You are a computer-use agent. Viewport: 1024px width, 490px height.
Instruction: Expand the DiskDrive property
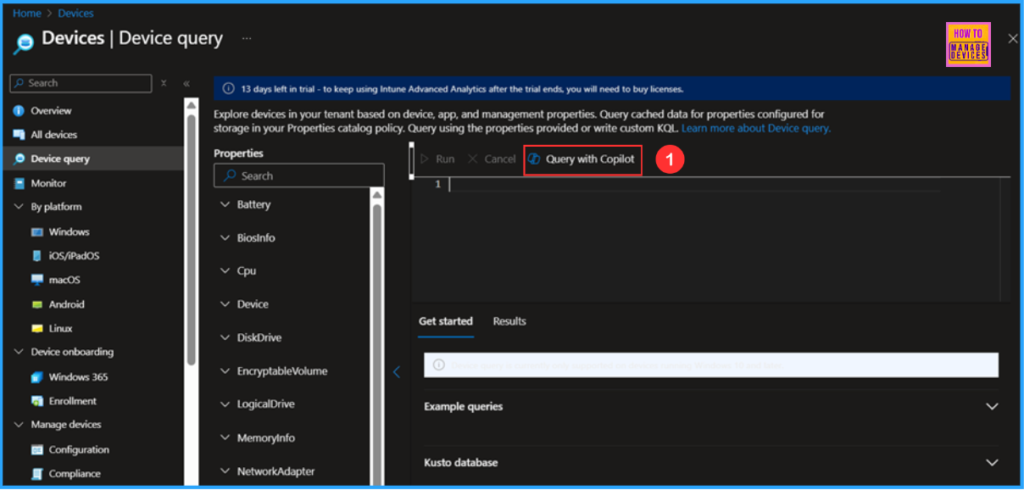225,338
